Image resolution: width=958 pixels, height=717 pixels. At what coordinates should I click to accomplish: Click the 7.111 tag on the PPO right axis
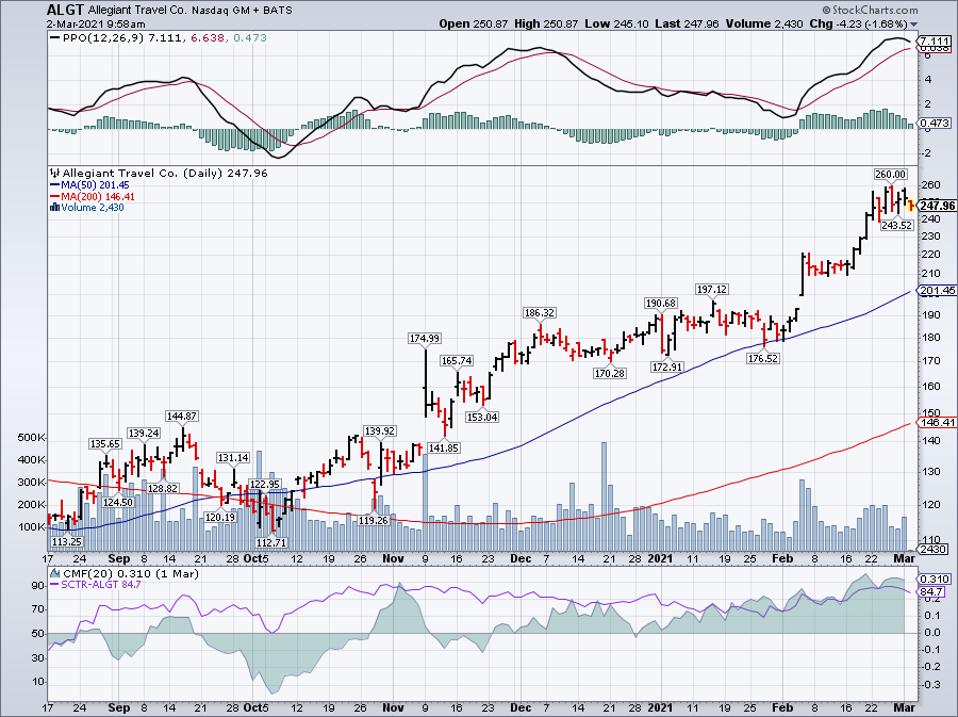(x=935, y=41)
